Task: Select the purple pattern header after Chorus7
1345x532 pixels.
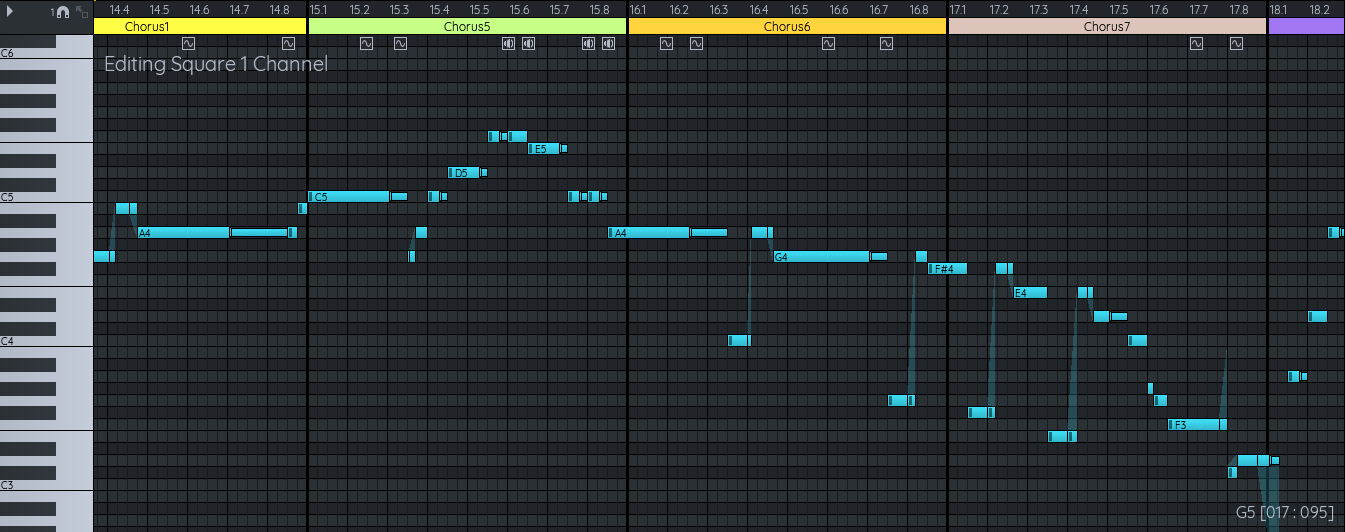Action: click(1307, 26)
